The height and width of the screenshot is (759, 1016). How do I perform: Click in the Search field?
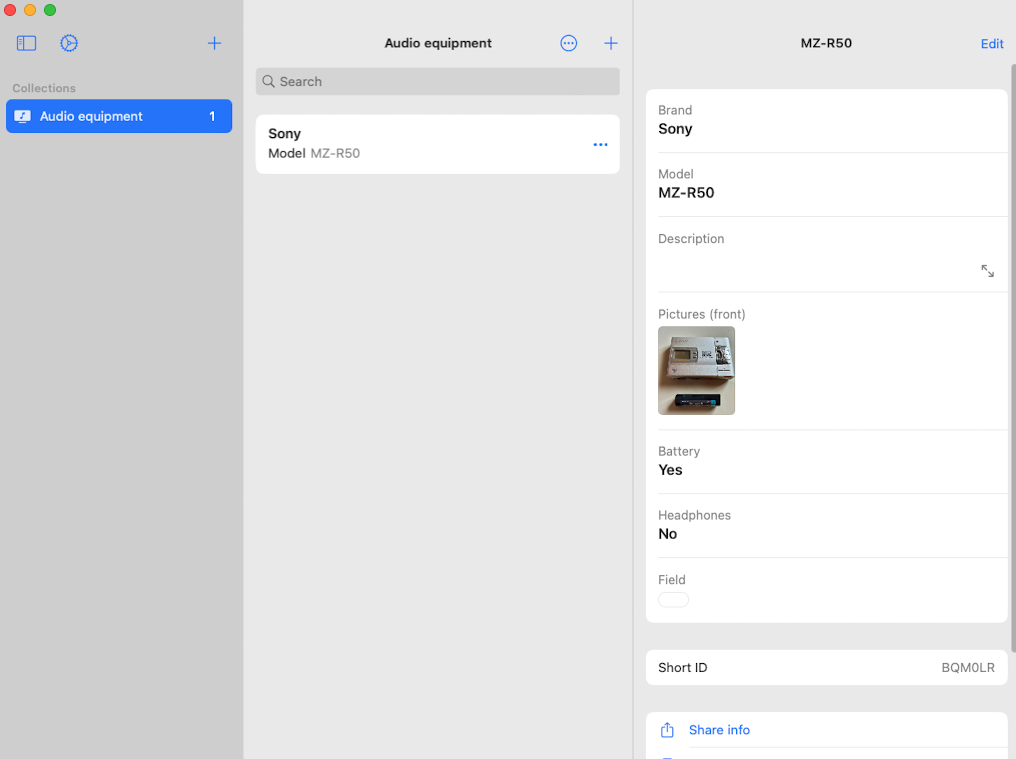[437, 82]
